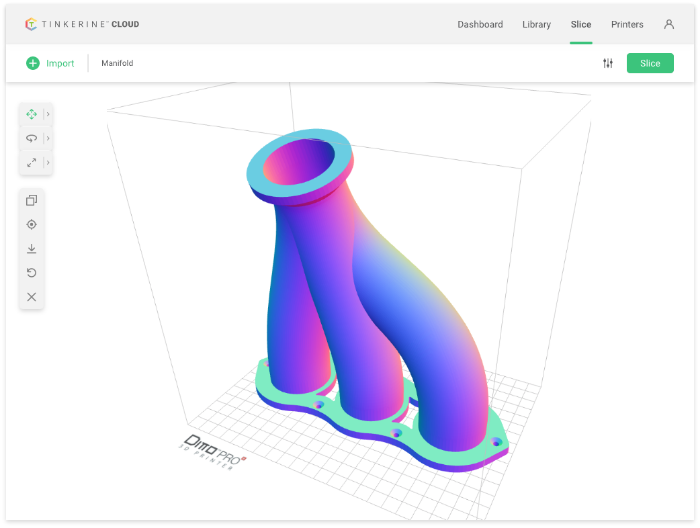Select the Rotate tool icon

(31, 138)
